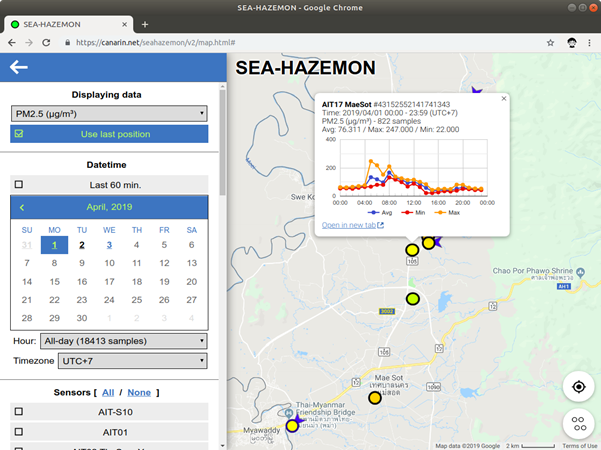The image size is (601, 450).
Task: Check the AIT-S10 sensor box
Action: (19, 411)
